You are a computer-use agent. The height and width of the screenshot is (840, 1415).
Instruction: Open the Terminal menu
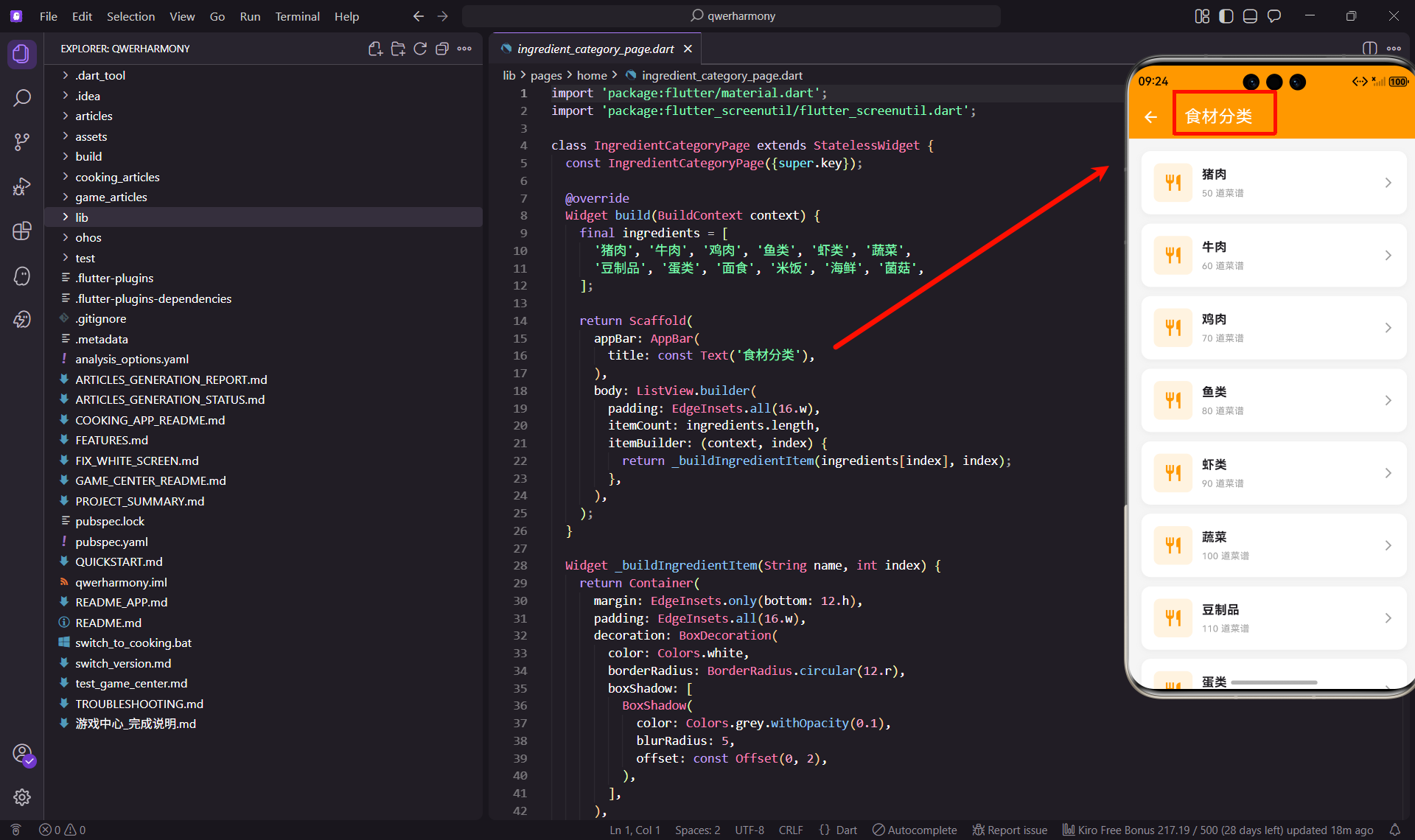pyautogui.click(x=297, y=16)
